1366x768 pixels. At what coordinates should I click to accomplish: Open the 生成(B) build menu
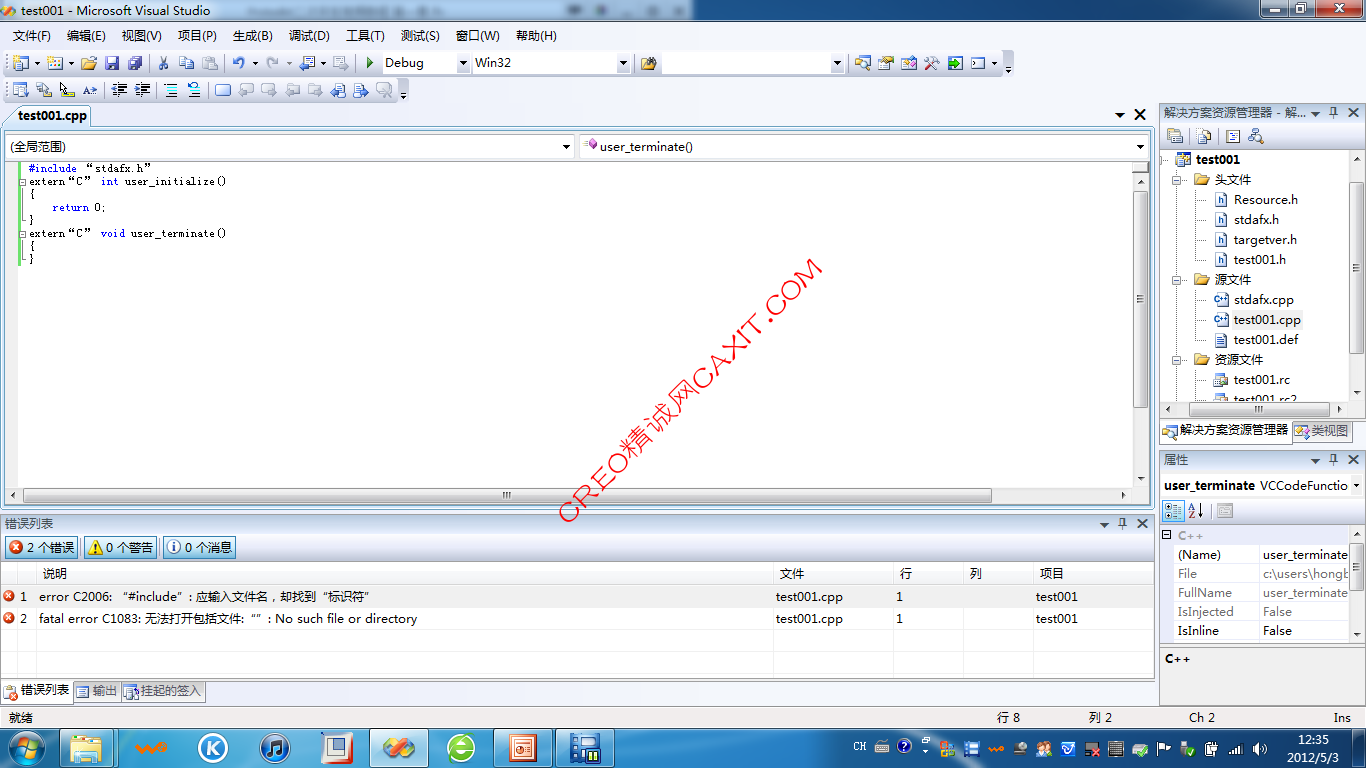click(x=252, y=35)
